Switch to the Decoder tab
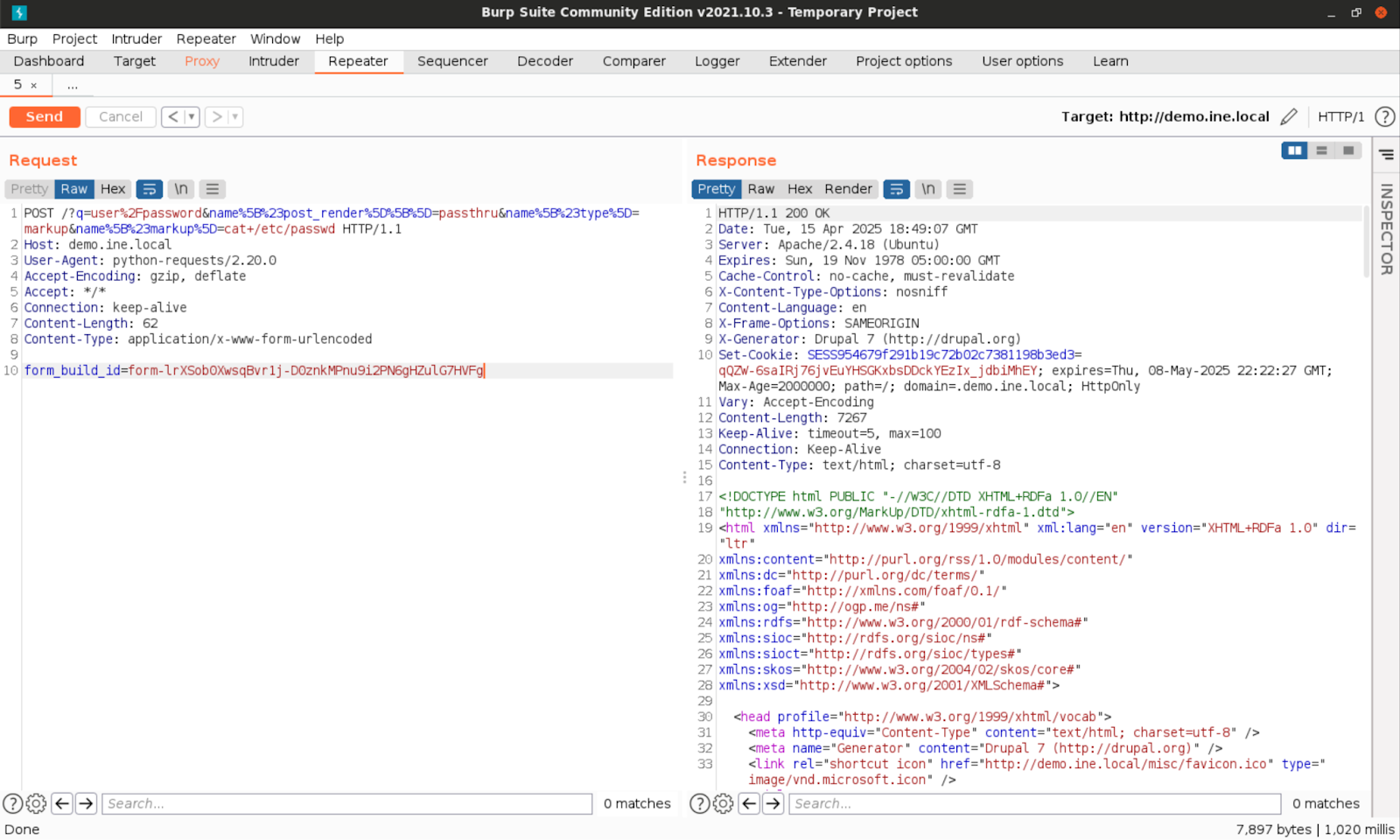 coord(545,61)
